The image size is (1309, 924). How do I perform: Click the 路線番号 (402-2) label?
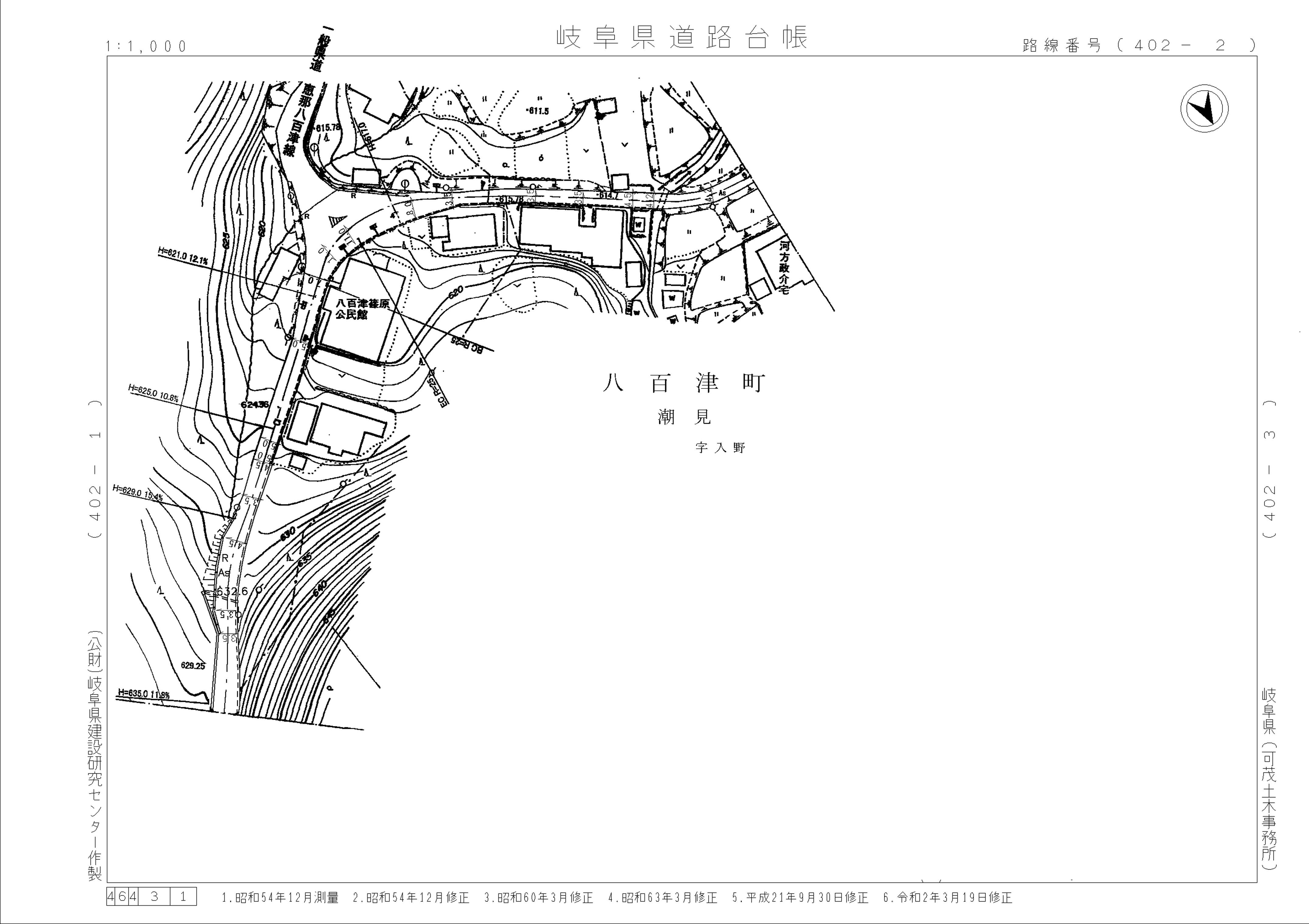tap(1138, 46)
